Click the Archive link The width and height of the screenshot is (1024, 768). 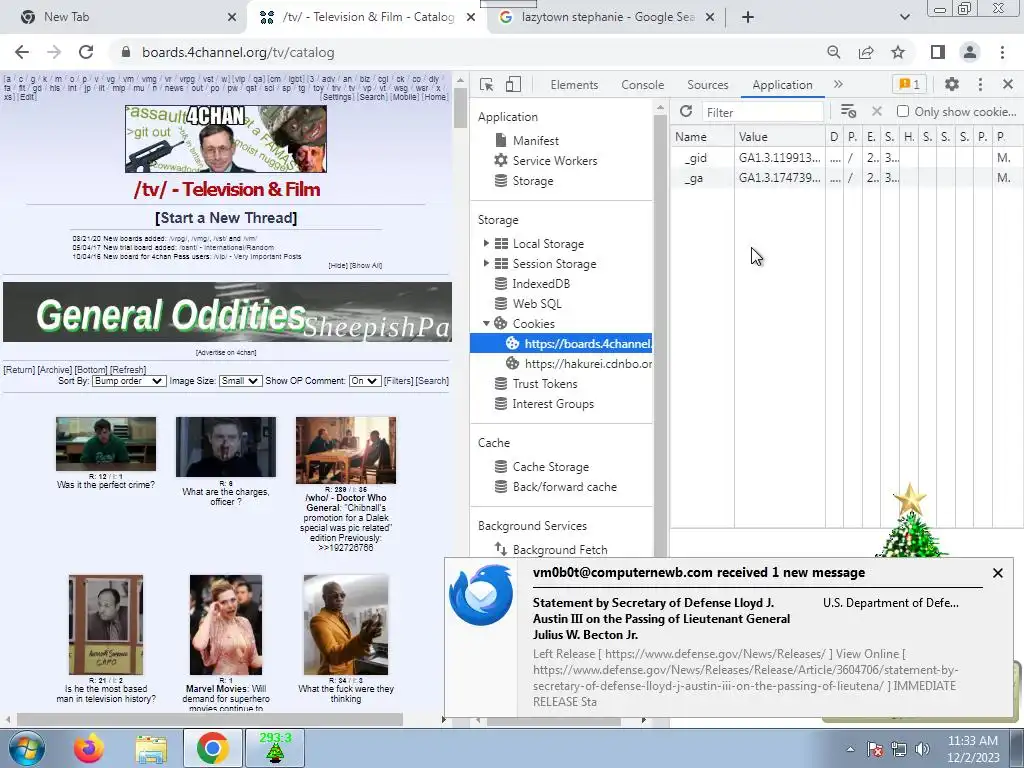pyautogui.click(x=55, y=370)
